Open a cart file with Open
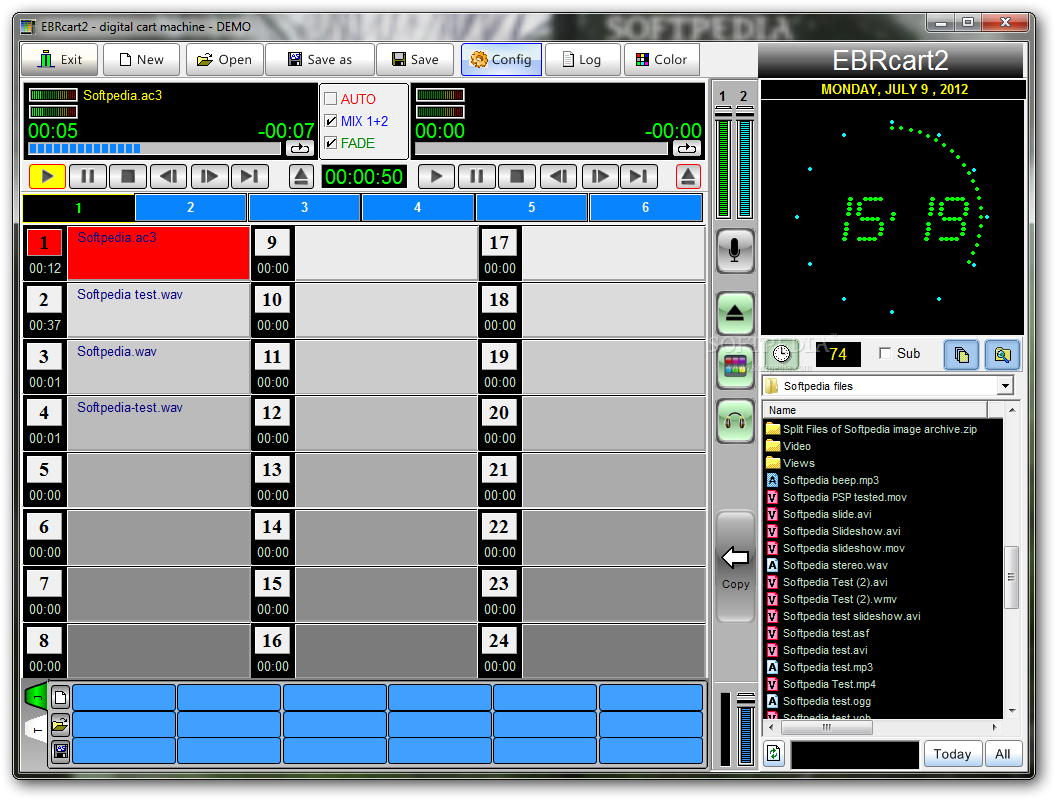 (224, 59)
